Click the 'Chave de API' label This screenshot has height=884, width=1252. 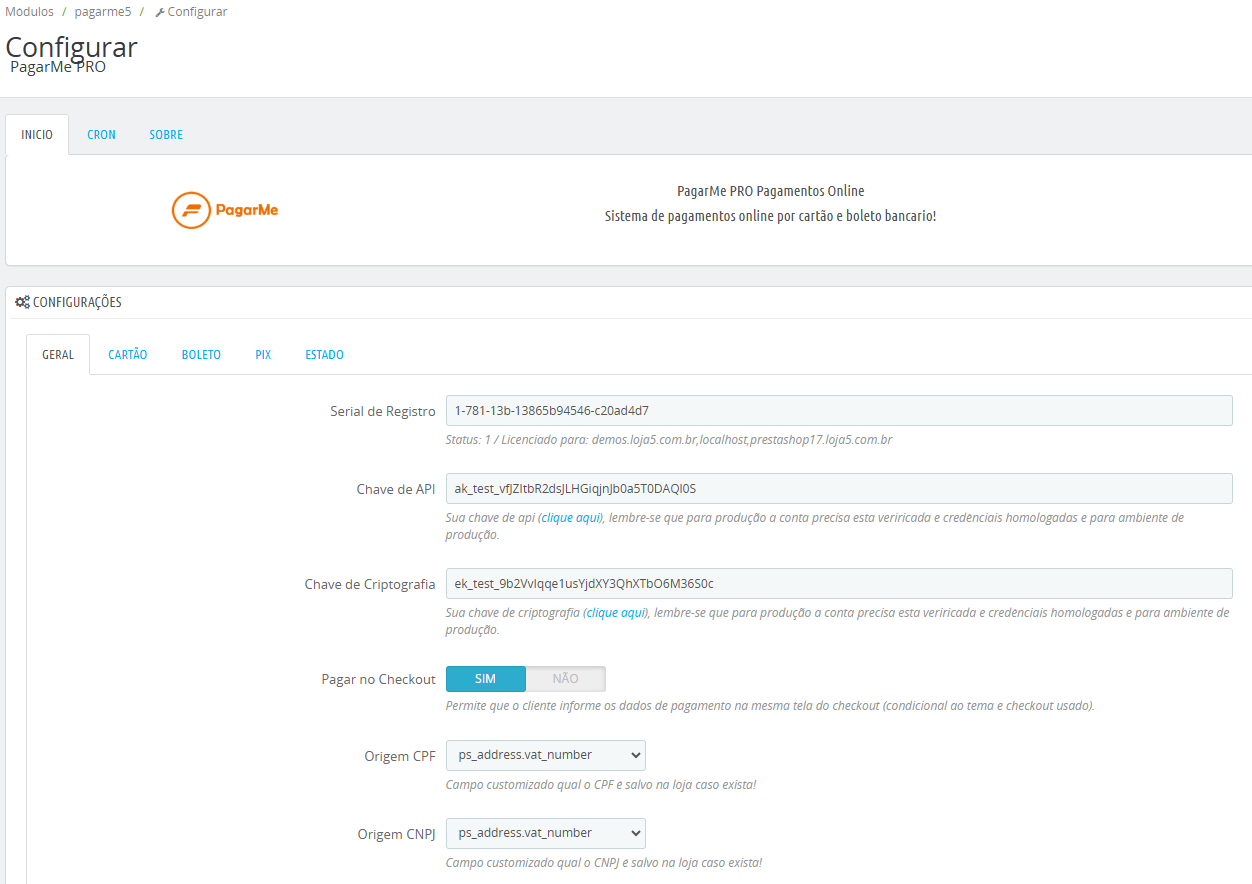[396, 489]
